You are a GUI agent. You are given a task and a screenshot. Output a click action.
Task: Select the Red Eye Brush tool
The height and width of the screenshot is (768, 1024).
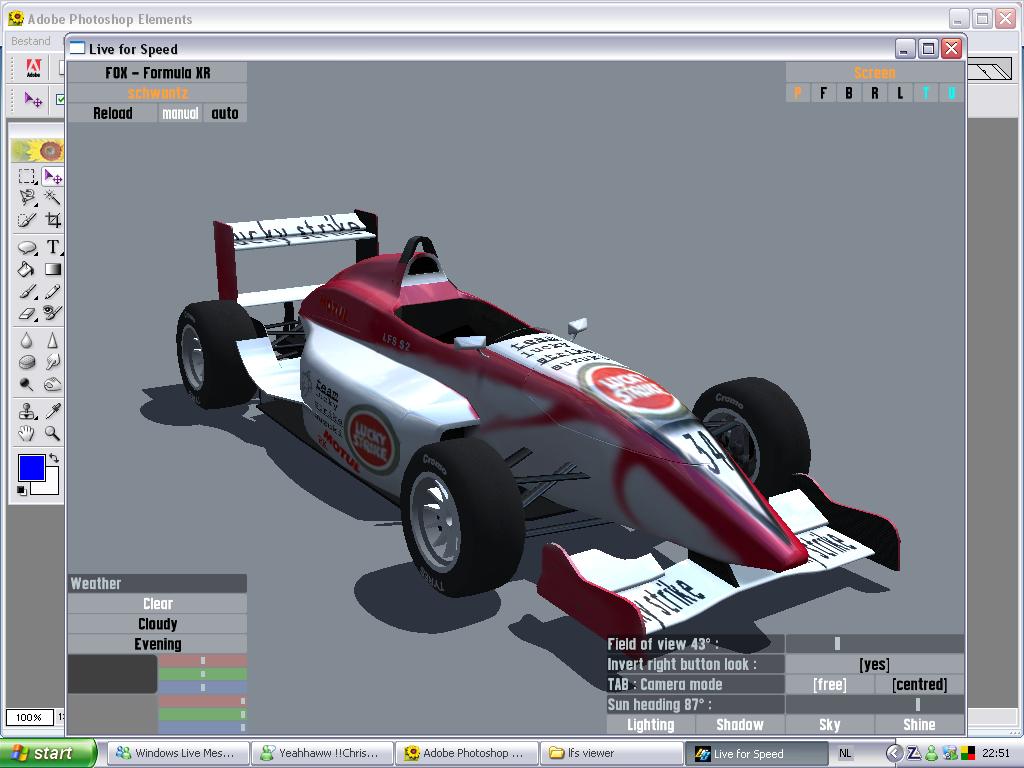click(52, 313)
